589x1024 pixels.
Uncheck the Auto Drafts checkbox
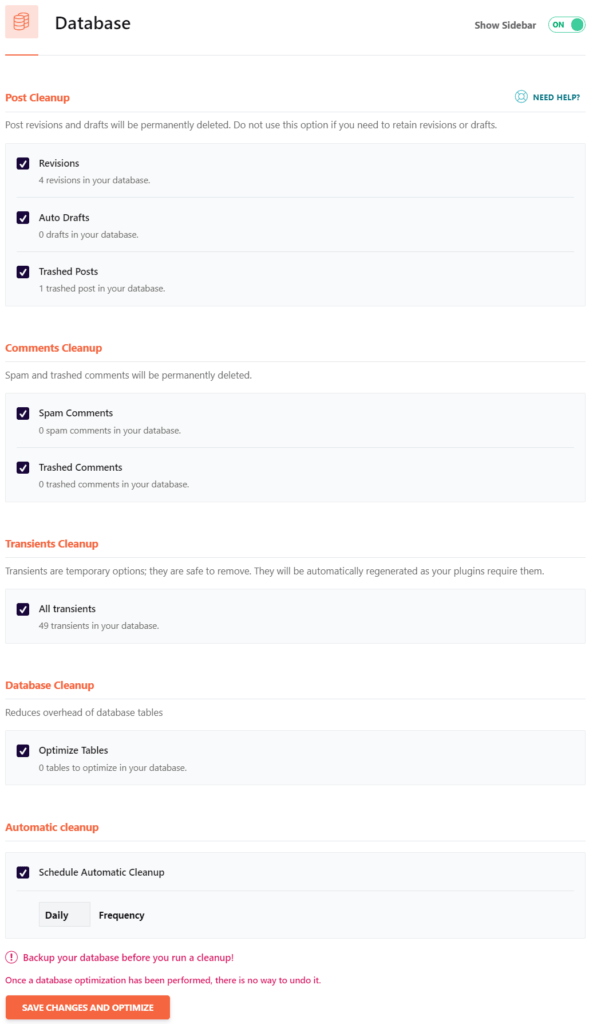[x=23, y=217]
